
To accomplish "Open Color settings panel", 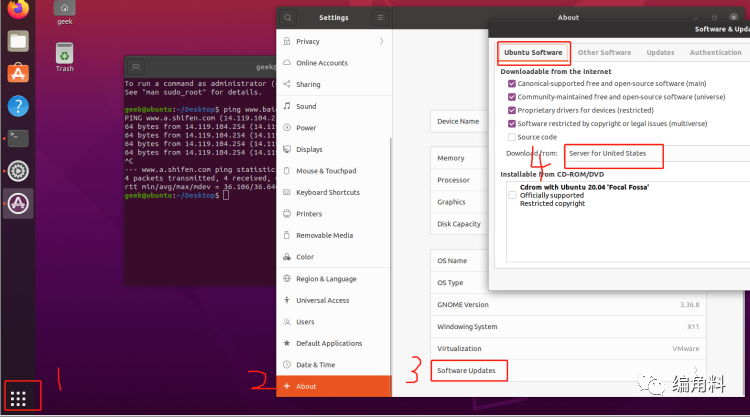I will (x=333, y=257).
